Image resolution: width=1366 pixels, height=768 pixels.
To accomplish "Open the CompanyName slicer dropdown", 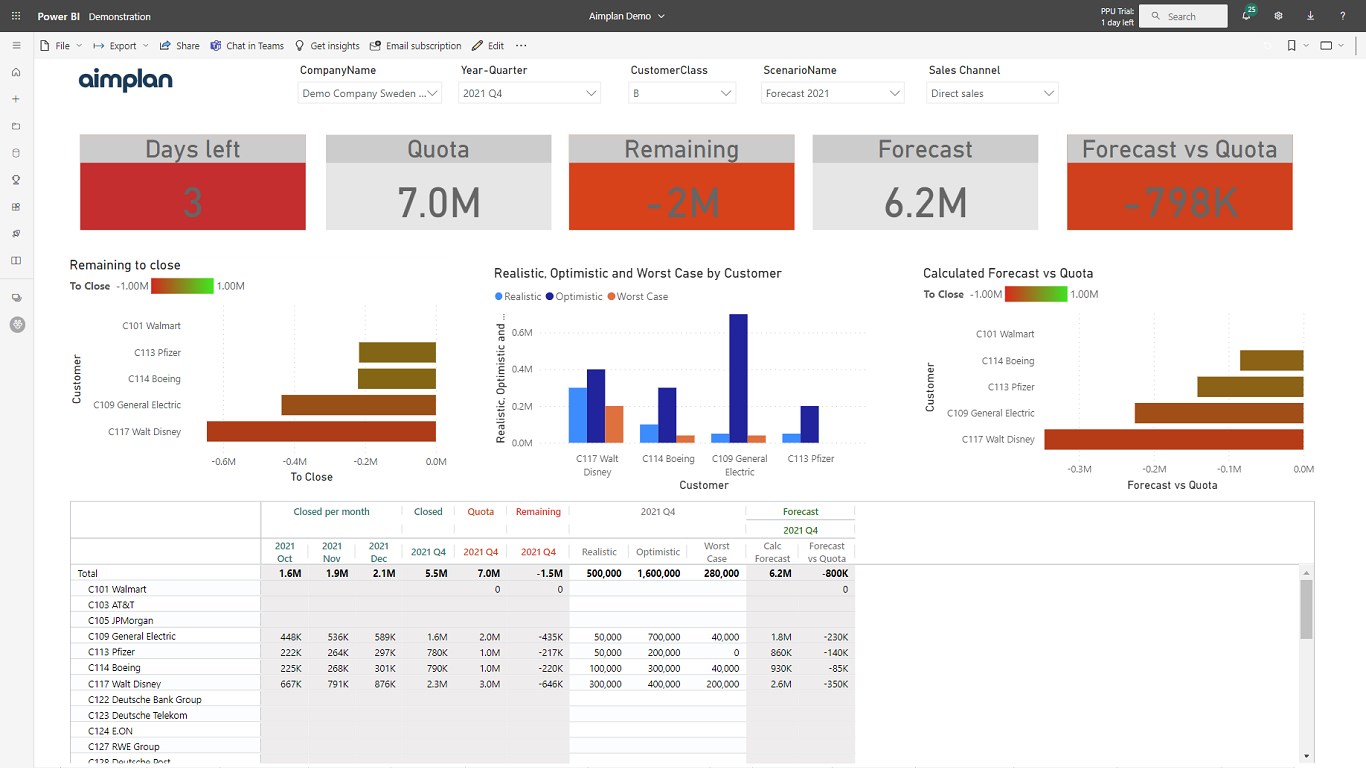I will point(370,93).
